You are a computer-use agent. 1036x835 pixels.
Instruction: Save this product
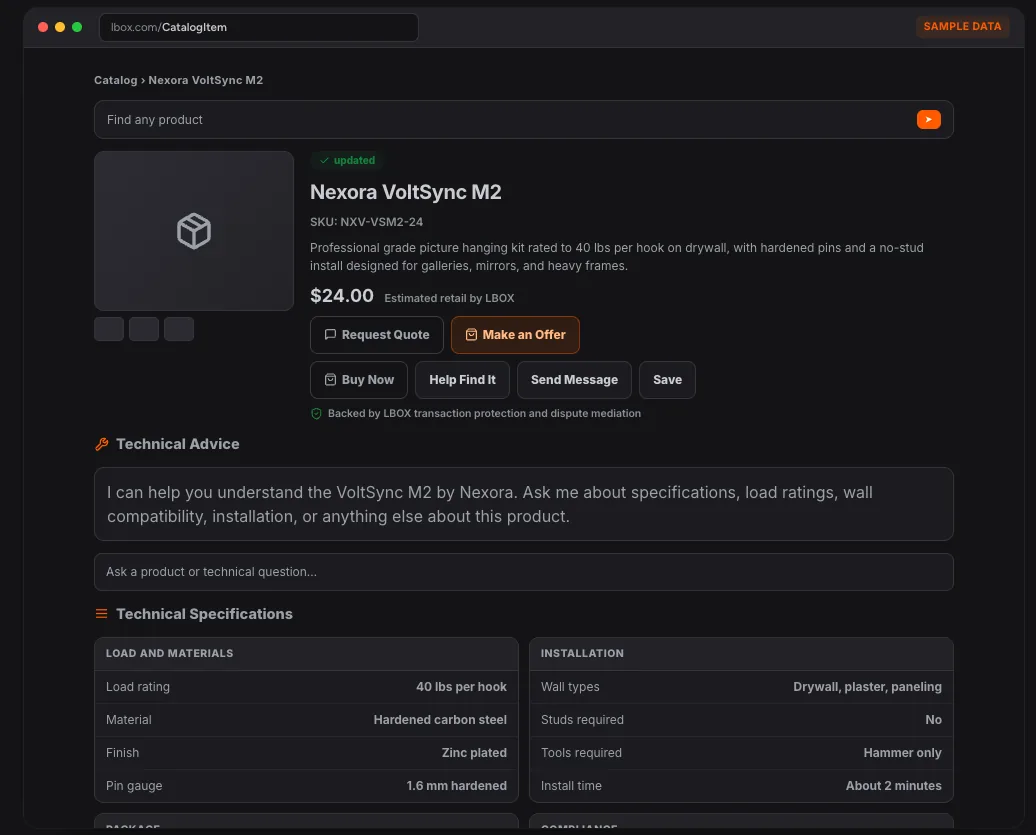667,380
